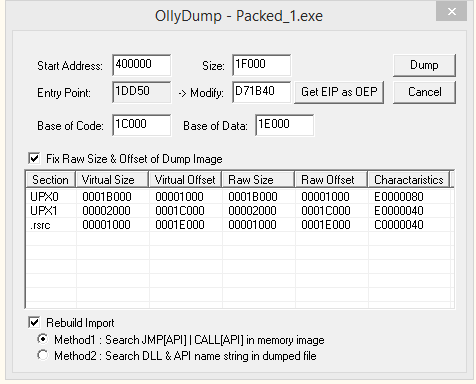
Task: Click the Raw Offset column header
Action: click(x=331, y=180)
